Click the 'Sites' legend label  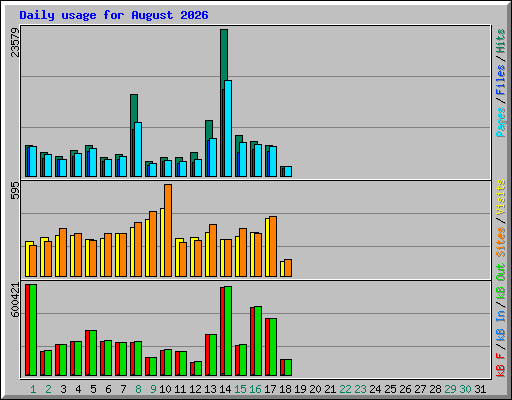point(501,242)
